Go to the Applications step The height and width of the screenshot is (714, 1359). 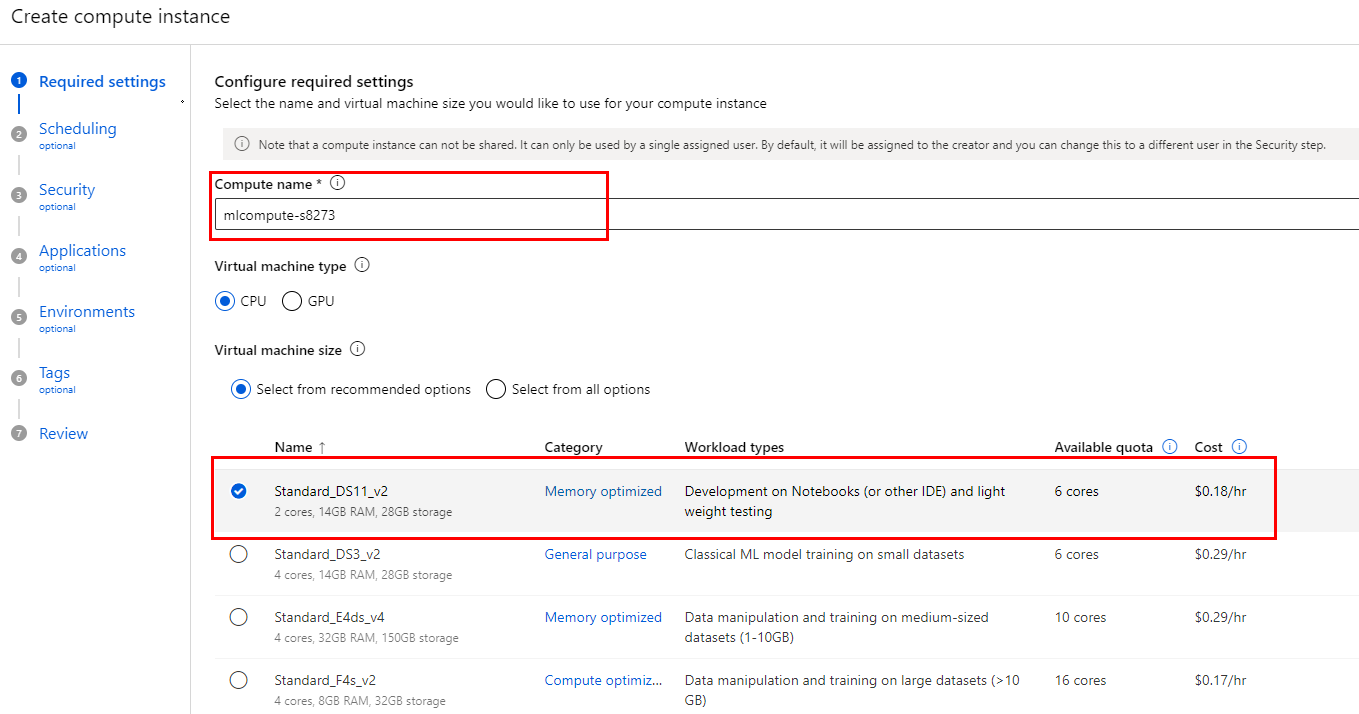coord(82,251)
